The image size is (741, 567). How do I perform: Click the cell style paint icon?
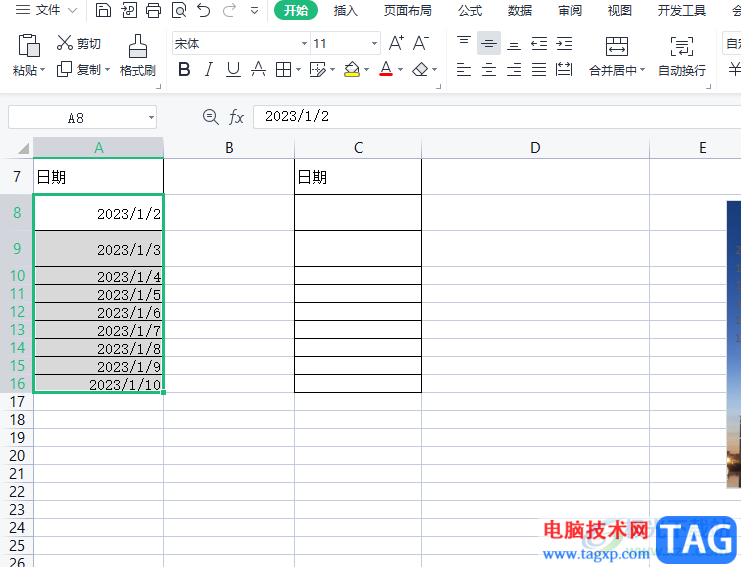[x=318, y=70]
